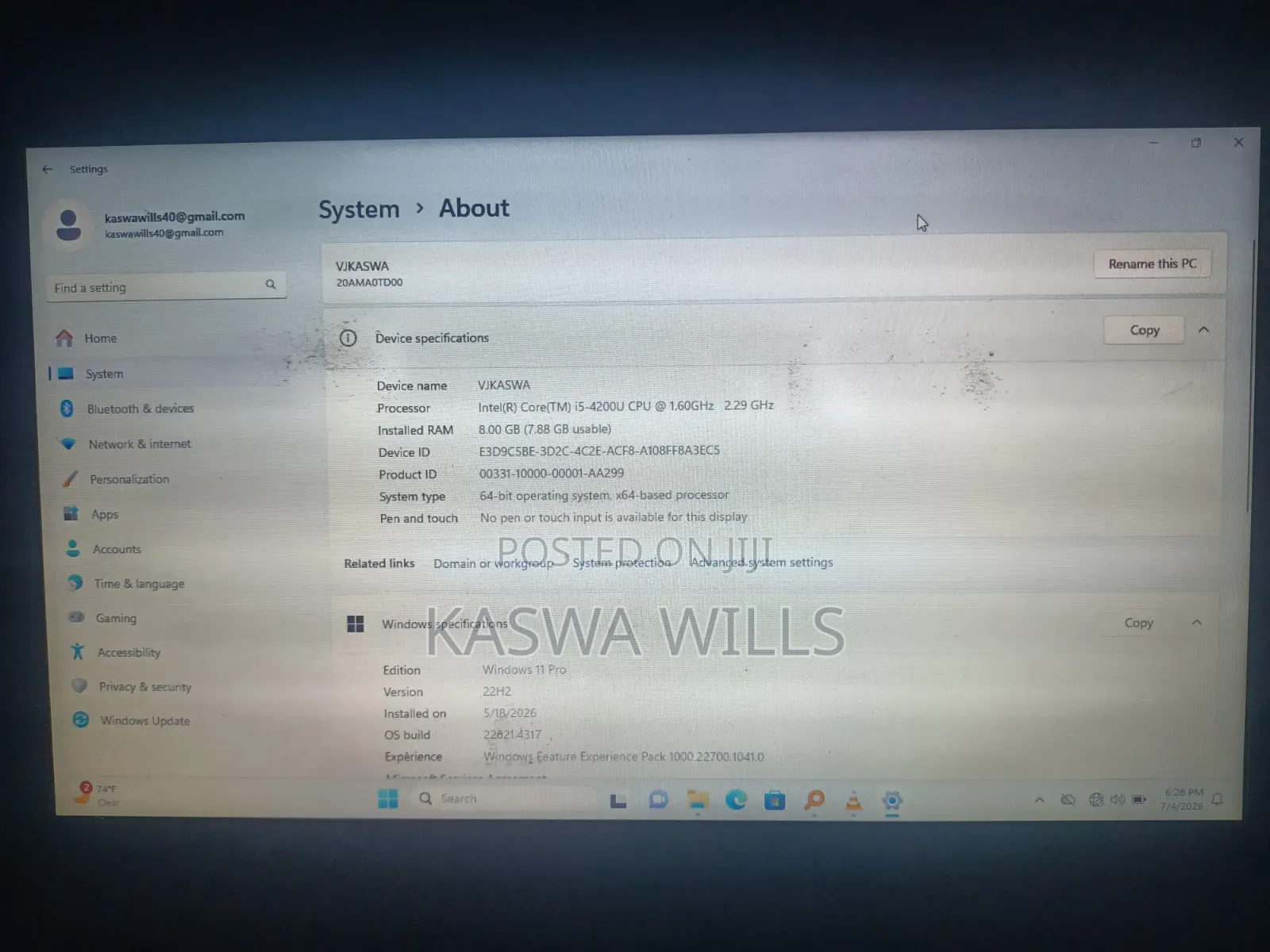Launch Microsoft Edge from the taskbar
This screenshot has width=1270, height=952.
pyautogui.click(x=736, y=800)
